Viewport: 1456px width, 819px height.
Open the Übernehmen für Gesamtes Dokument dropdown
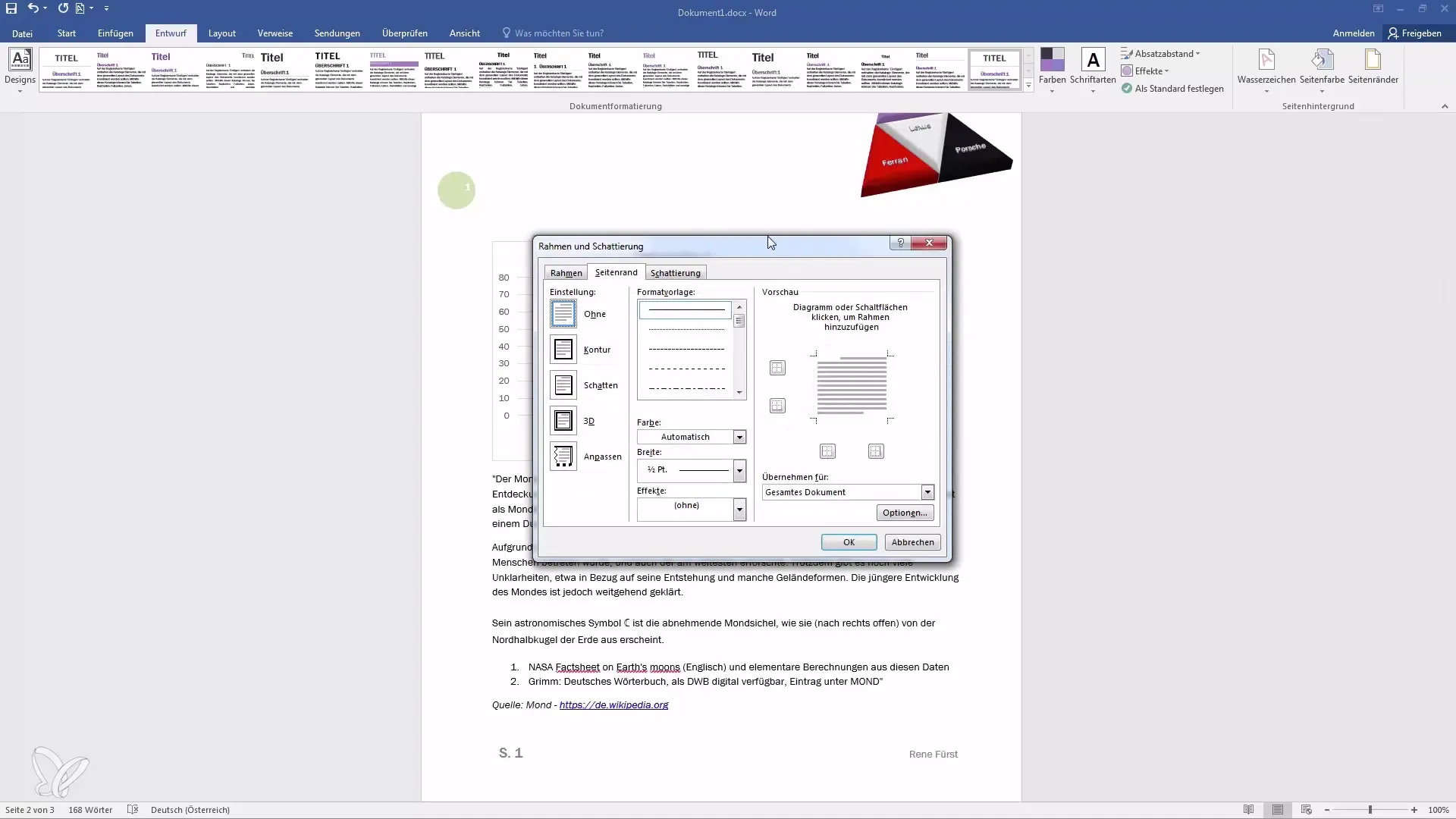click(927, 492)
